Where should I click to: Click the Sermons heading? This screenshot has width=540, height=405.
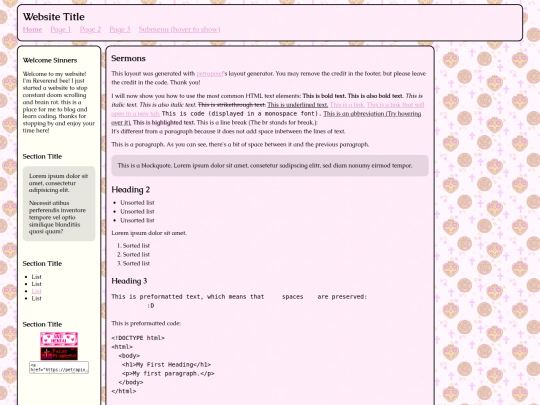click(128, 59)
